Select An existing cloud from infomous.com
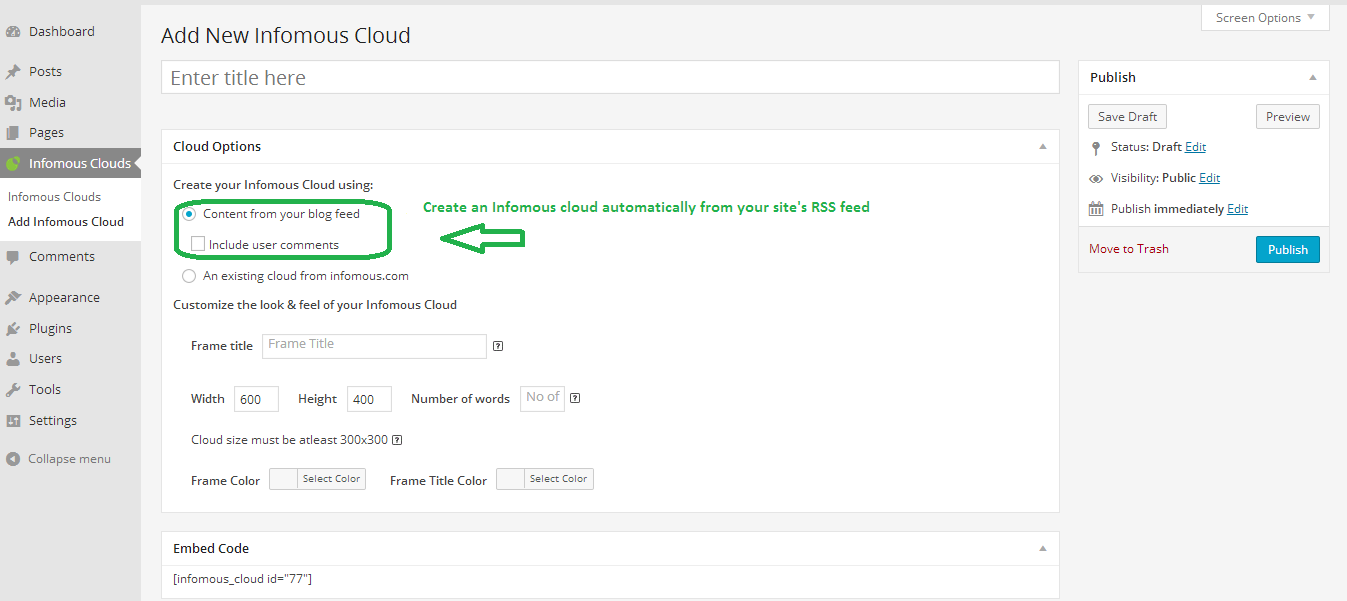Viewport: 1347px width, 601px height. 189,276
